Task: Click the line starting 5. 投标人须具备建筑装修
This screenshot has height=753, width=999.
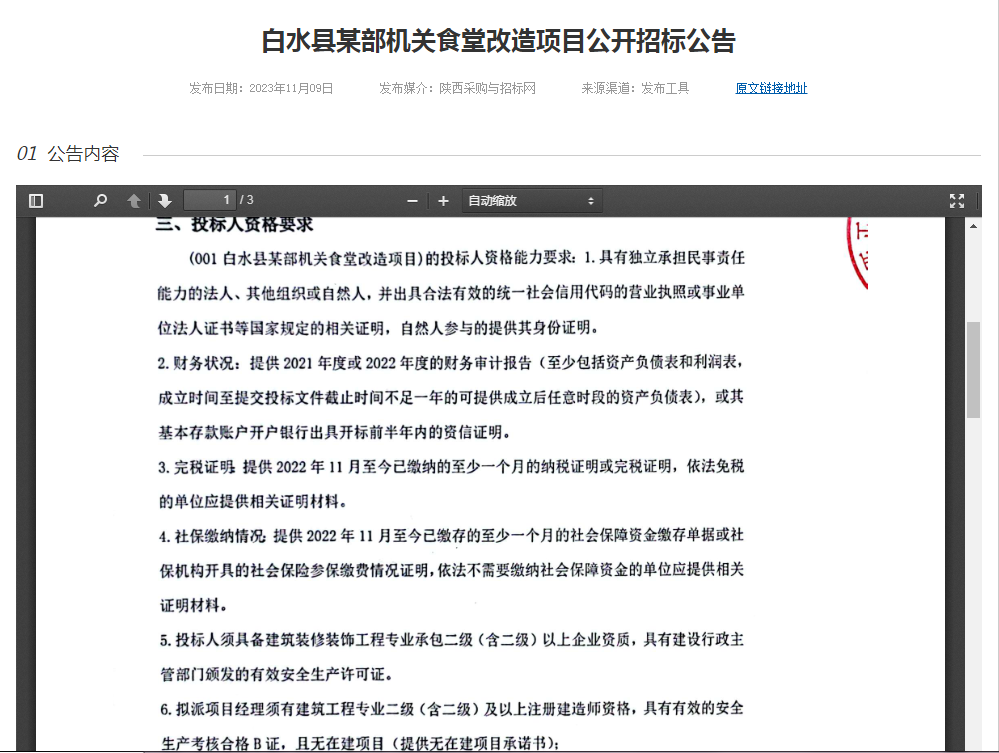Action: 452,640
